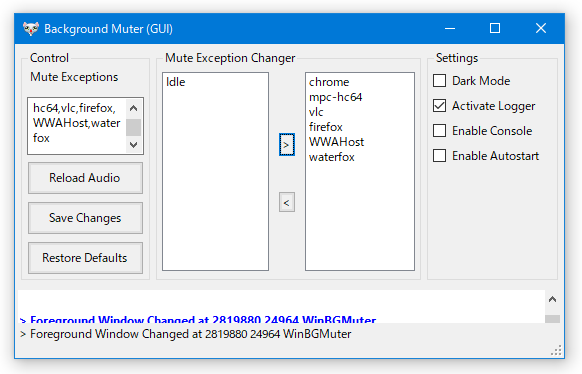Move selection right with the > button
The image size is (582, 374).
click(287, 145)
